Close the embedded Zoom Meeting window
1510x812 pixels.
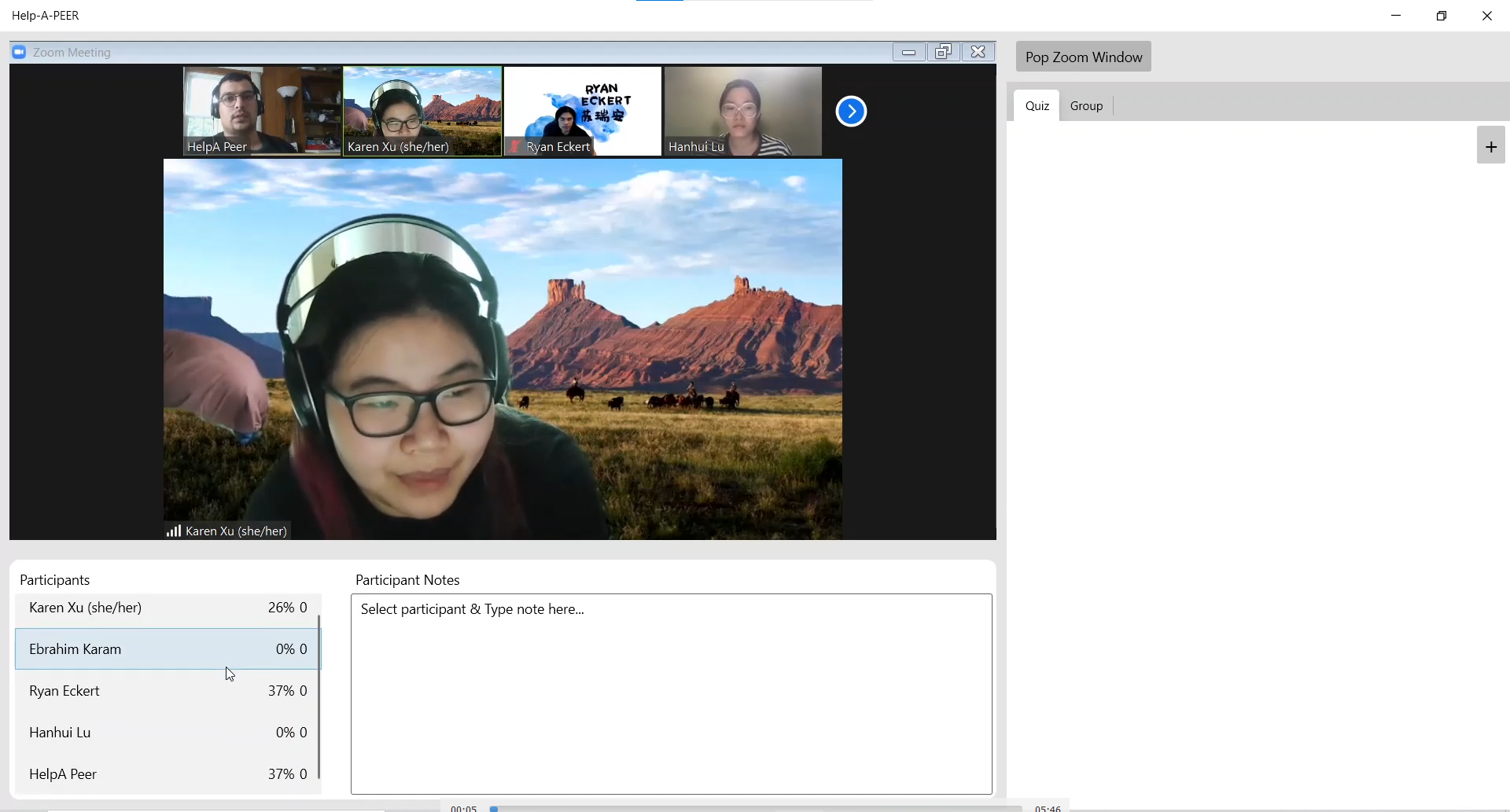click(978, 52)
